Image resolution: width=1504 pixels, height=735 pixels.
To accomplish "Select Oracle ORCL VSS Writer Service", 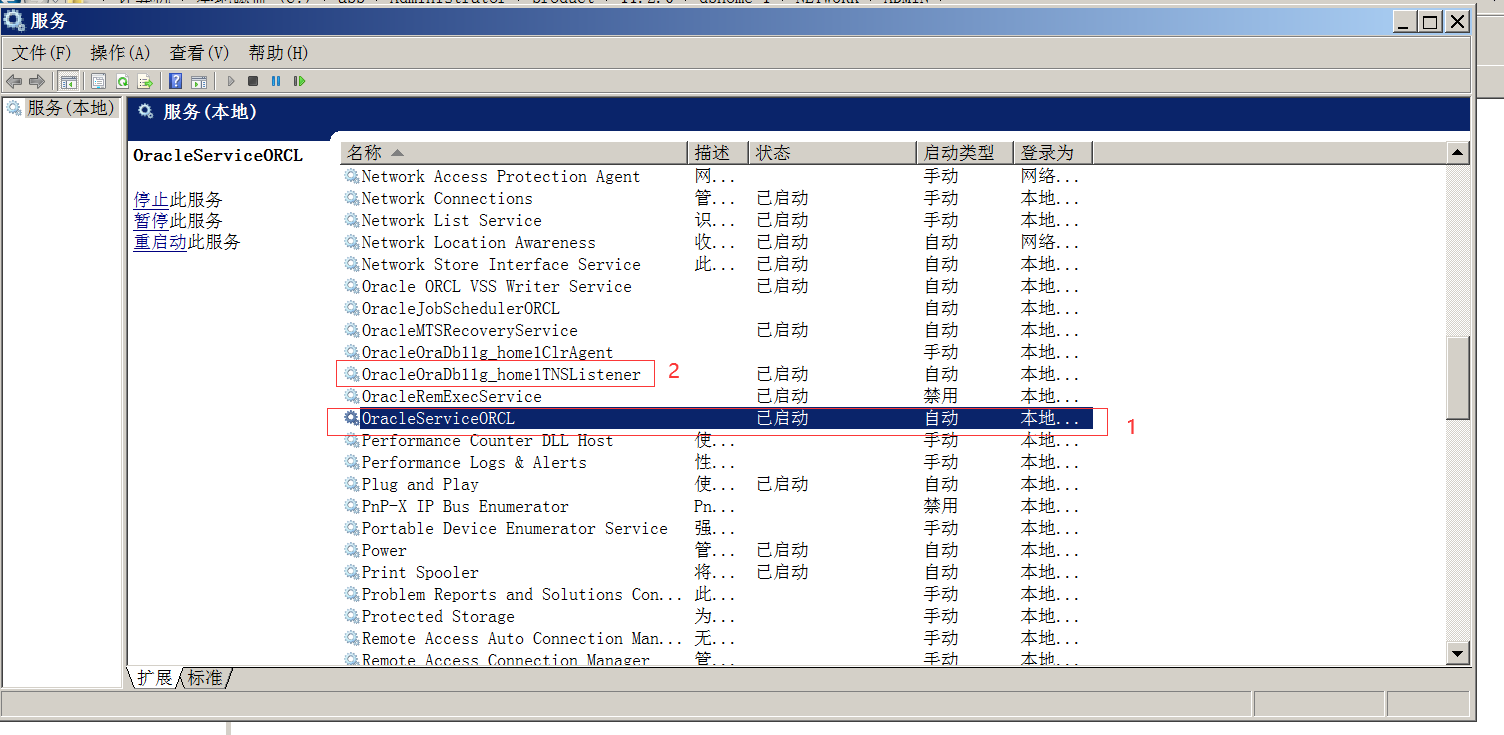I will [x=496, y=286].
